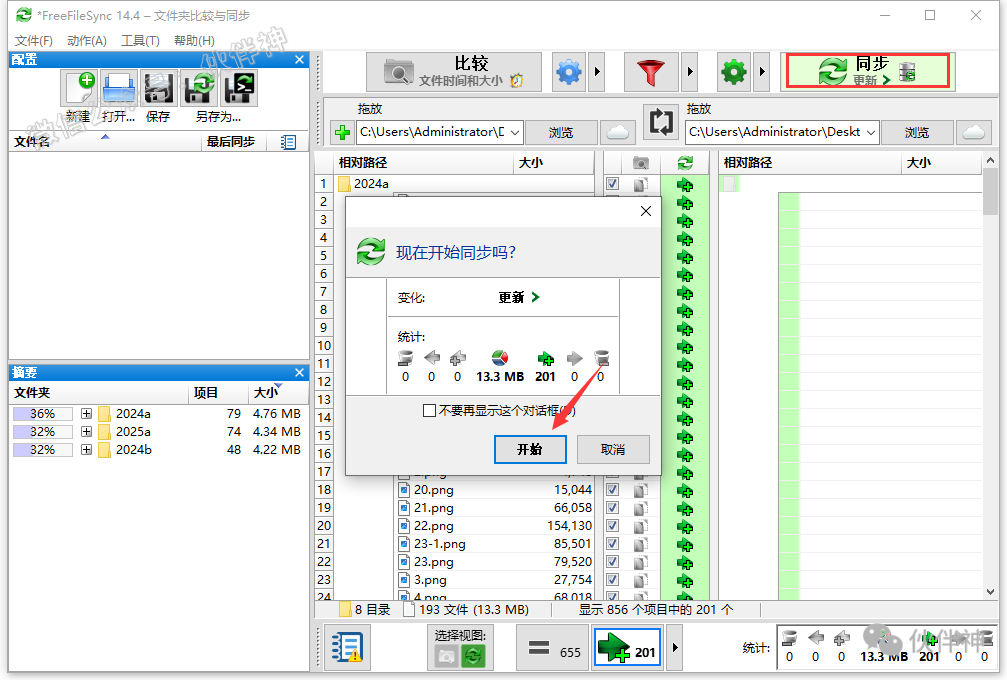Toggle create-right items view showing 201
The image size is (1007, 680).
(627, 649)
